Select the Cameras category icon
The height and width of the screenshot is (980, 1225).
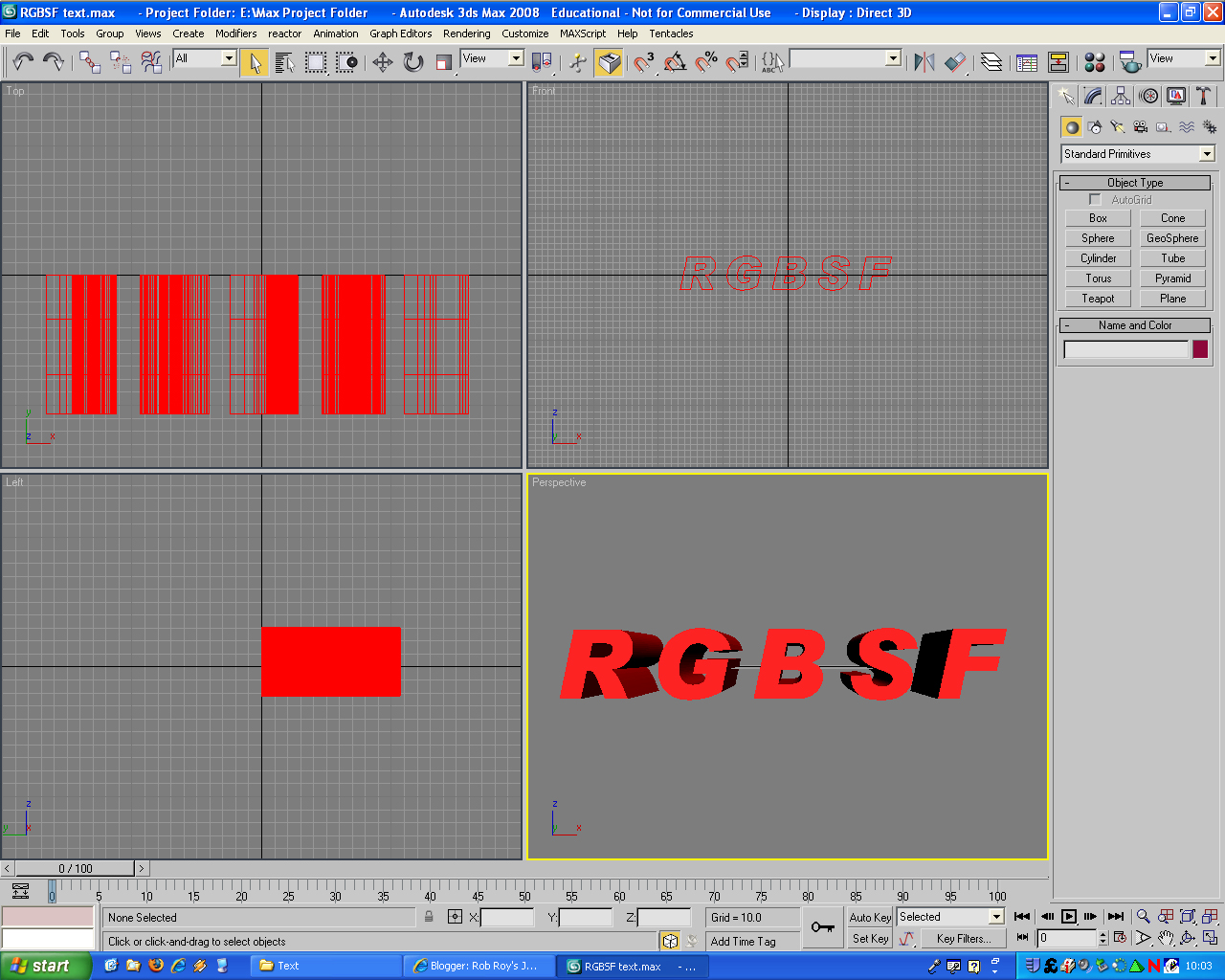tap(1141, 127)
